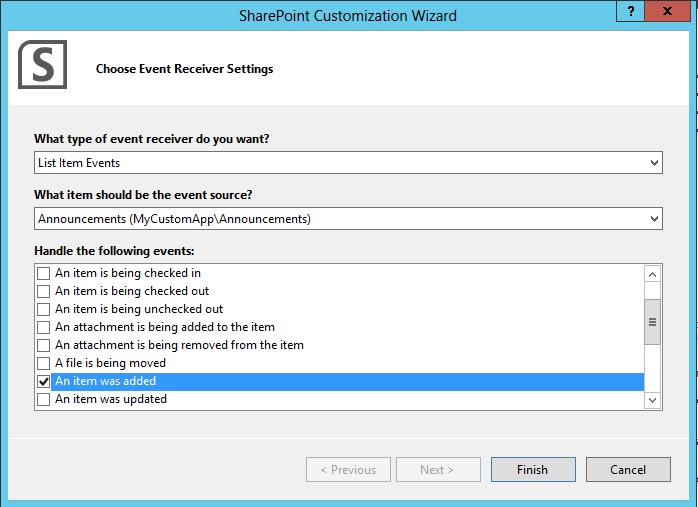Check 'An item is being checked in'
This screenshot has height=507, width=698.
[x=44, y=273]
